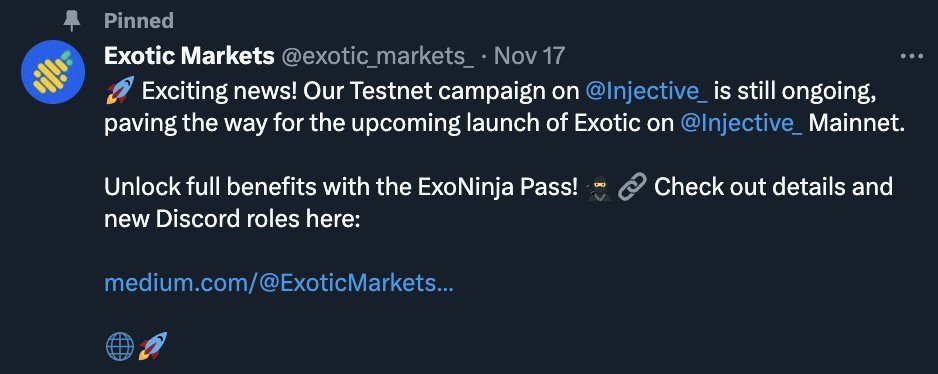Click the Unlock full benefits sentence
This screenshot has height=374, width=938.
341,188
